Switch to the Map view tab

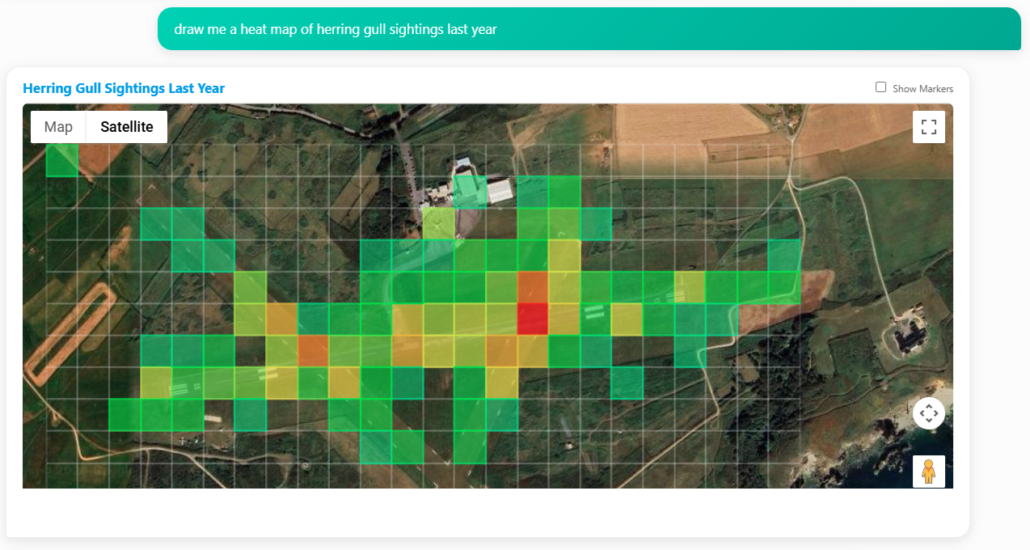coord(58,127)
